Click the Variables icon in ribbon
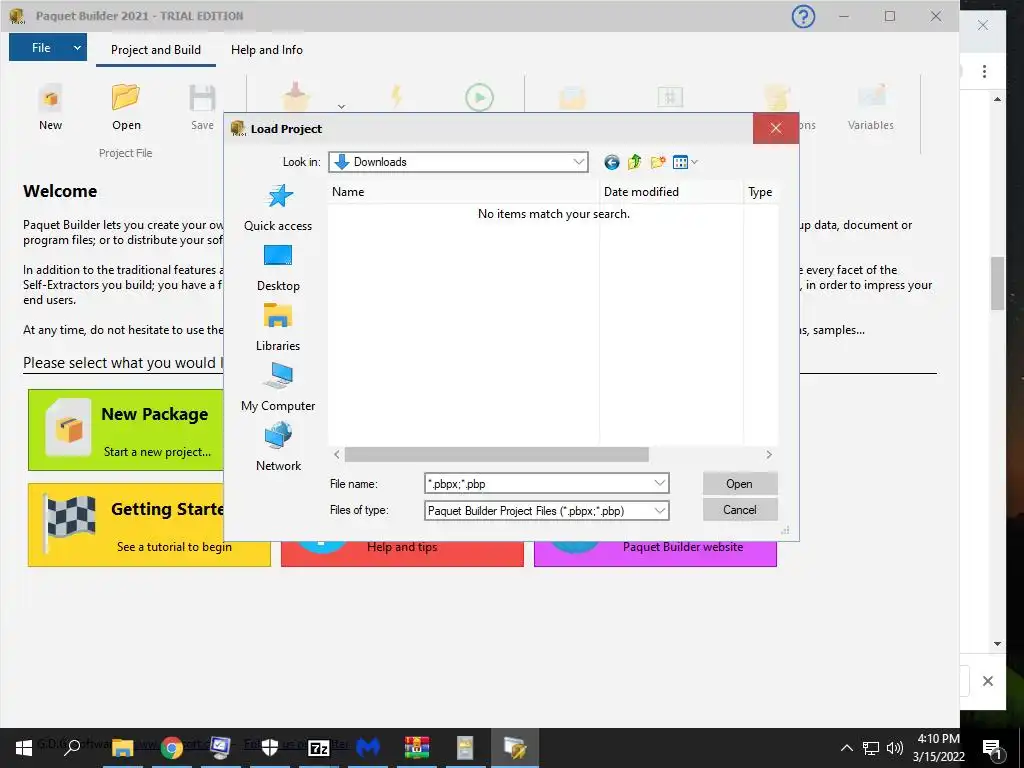This screenshot has height=768, width=1024. [x=871, y=97]
